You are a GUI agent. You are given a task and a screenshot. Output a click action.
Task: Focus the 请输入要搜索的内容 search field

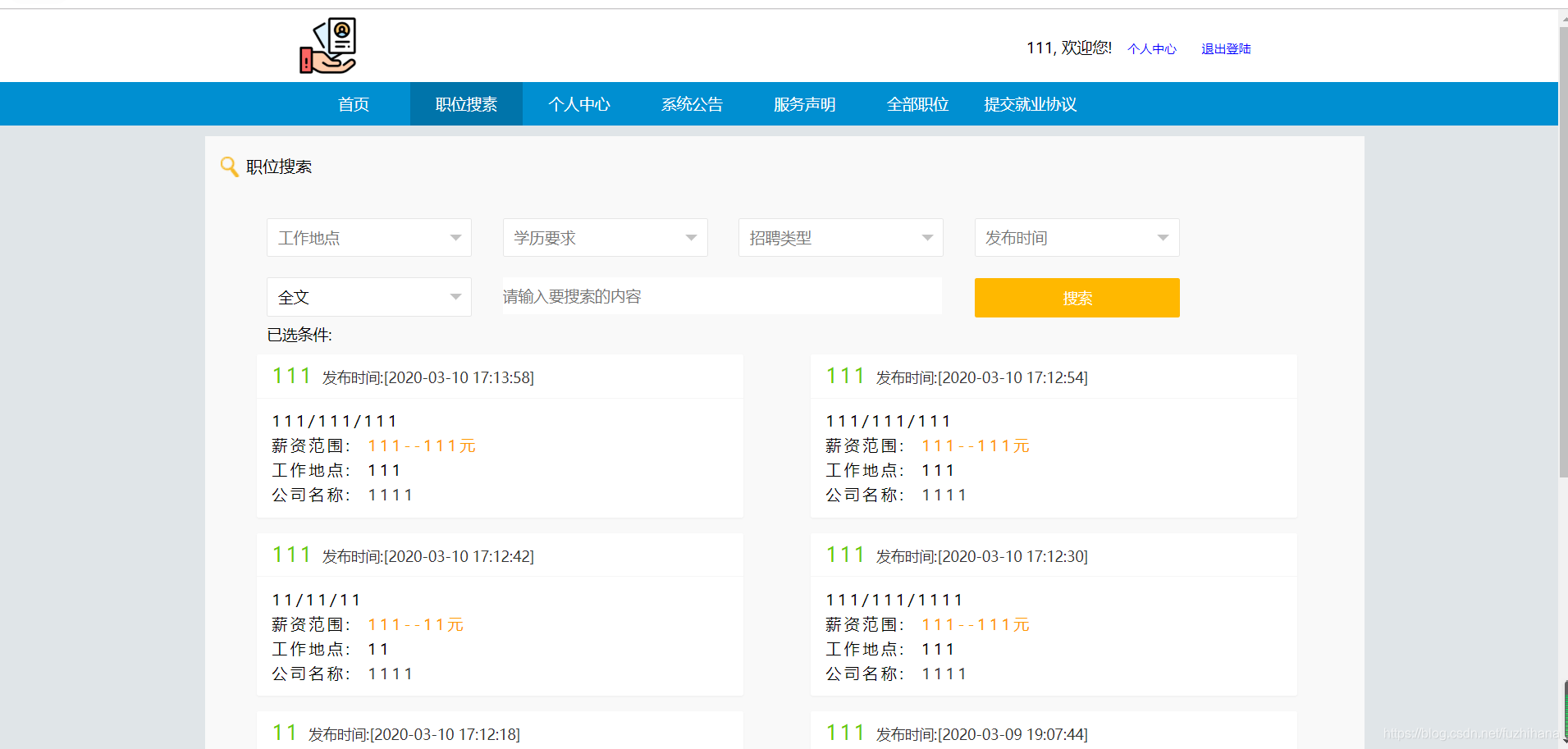click(722, 296)
